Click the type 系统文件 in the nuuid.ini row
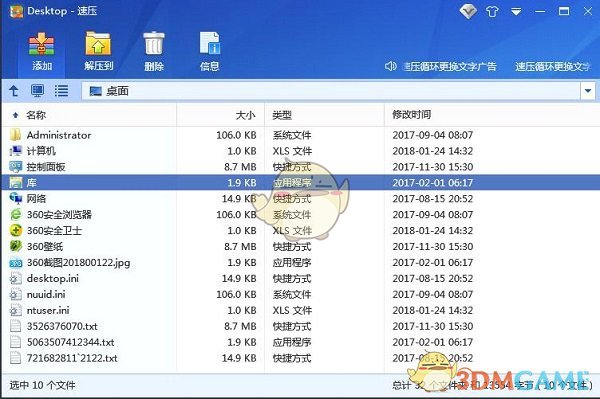Viewport: 600px width, 399px height. (x=292, y=295)
